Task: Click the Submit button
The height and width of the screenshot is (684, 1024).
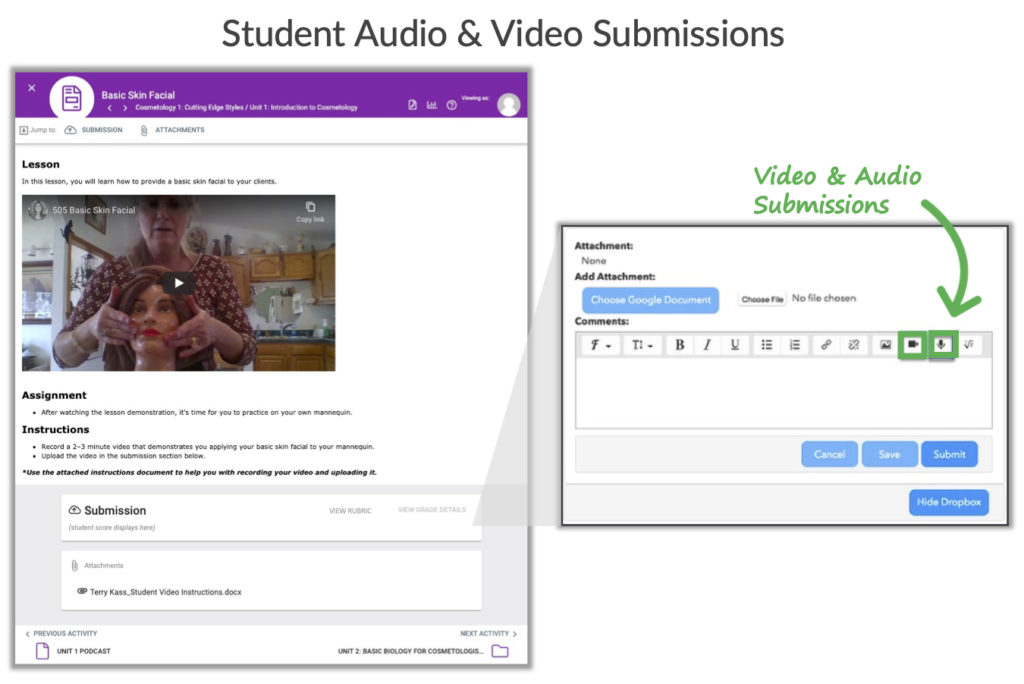Action: (949, 454)
